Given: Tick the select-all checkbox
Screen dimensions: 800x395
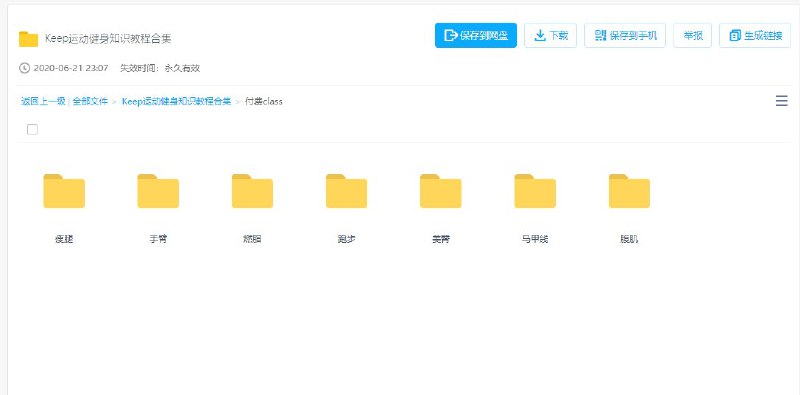Looking at the screenshot, I should pyautogui.click(x=32, y=129).
